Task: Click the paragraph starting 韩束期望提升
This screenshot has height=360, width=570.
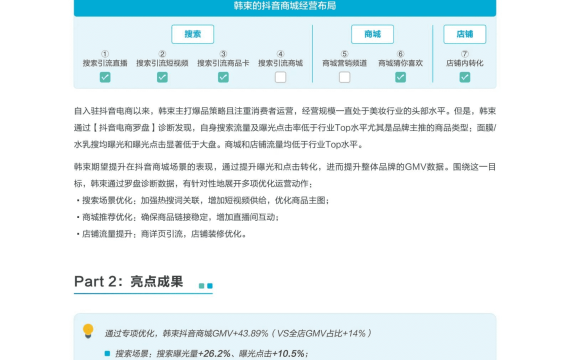Action: pos(285,175)
